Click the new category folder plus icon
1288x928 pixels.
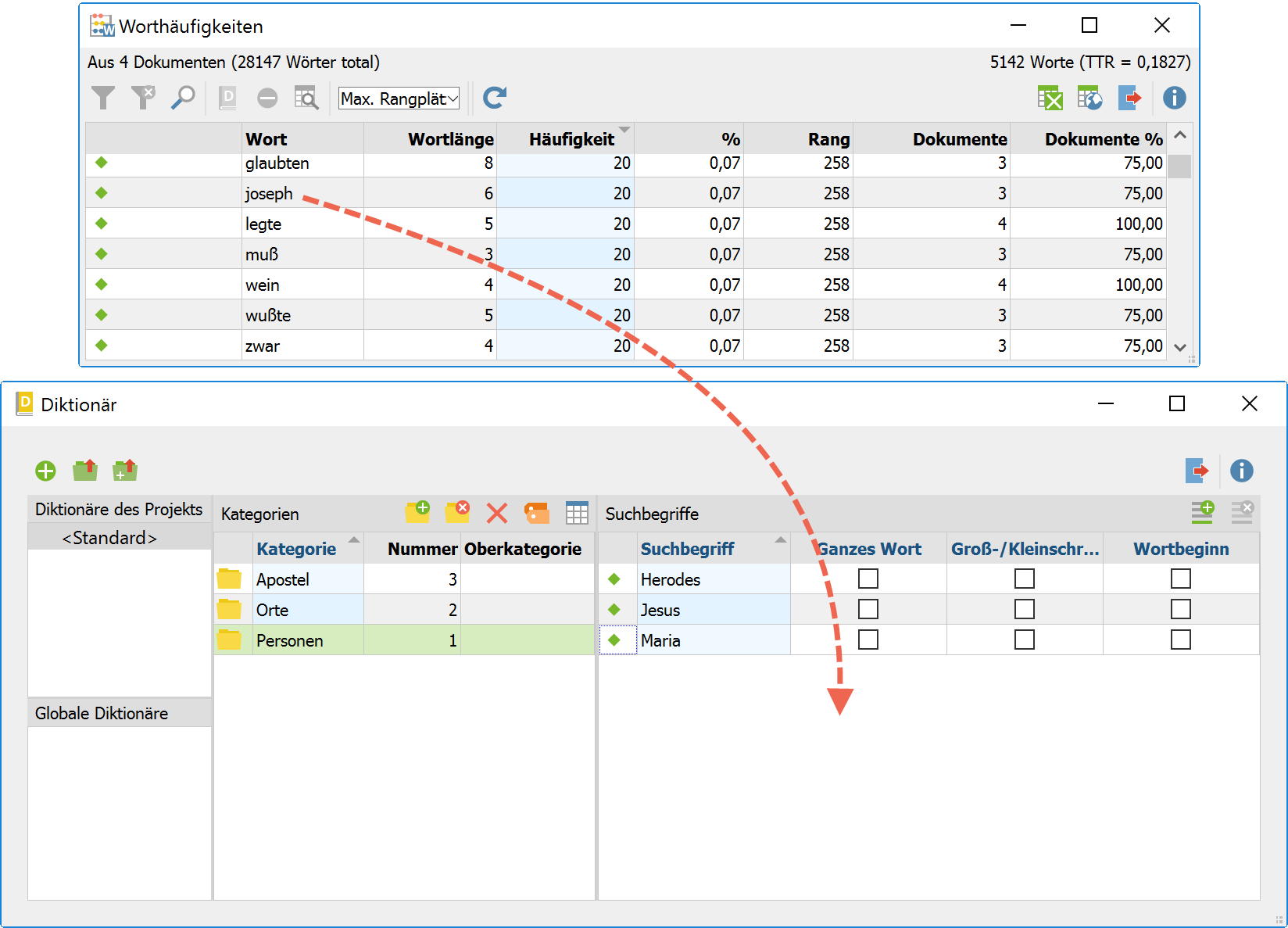(x=418, y=513)
